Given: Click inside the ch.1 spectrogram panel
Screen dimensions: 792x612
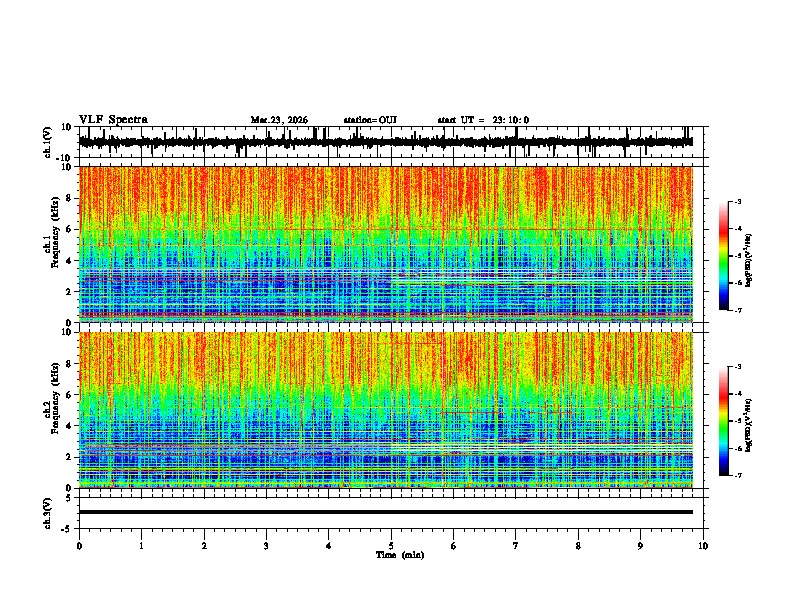Looking at the screenshot, I should [x=385, y=244].
